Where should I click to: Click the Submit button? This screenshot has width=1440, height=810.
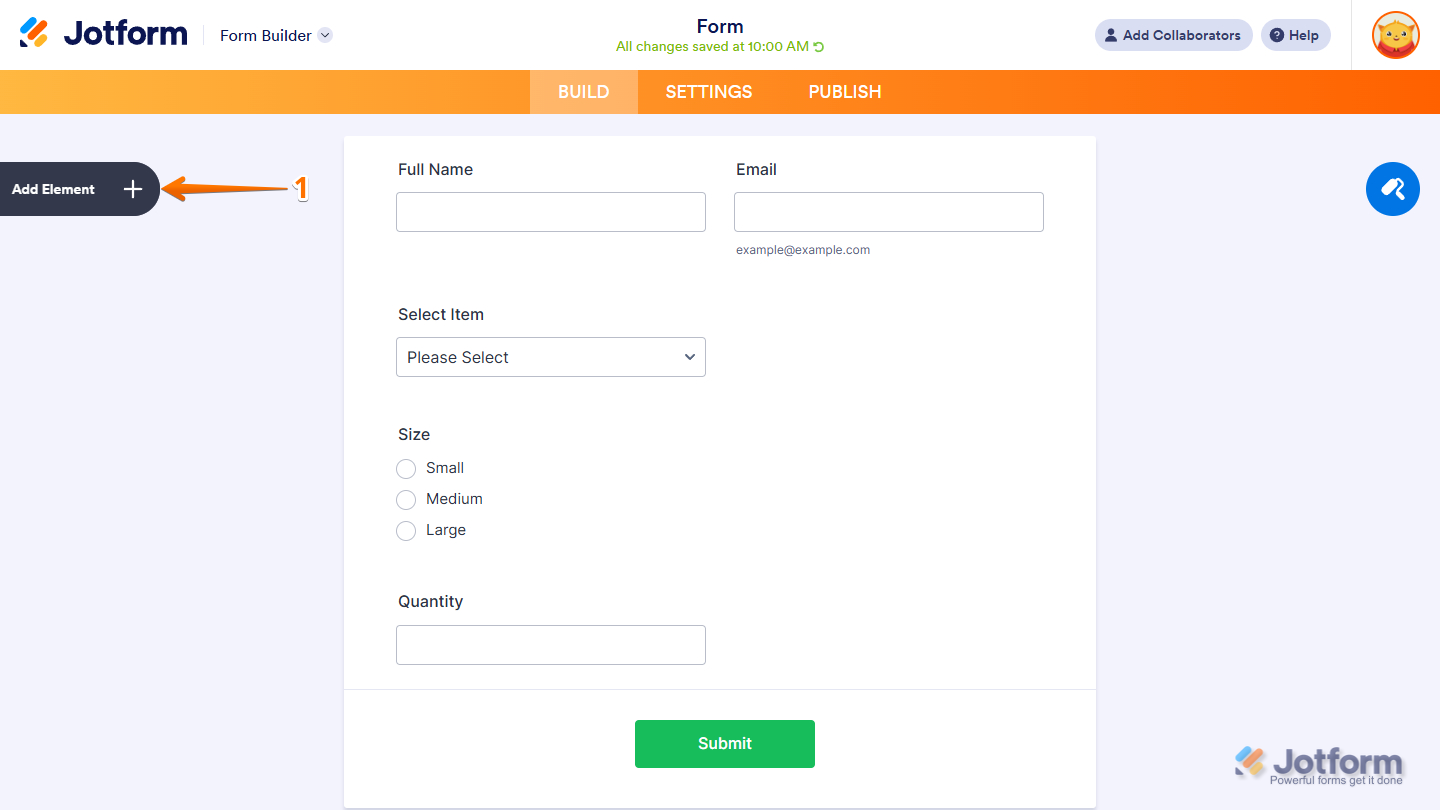[724, 743]
